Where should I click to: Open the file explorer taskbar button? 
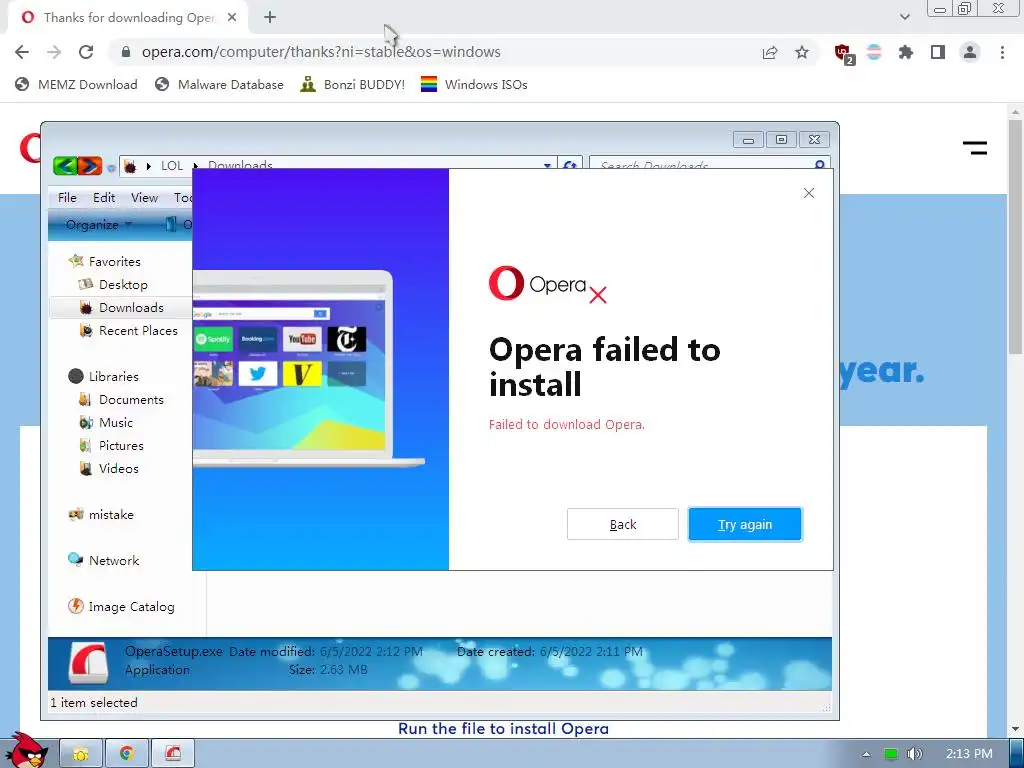click(x=81, y=754)
